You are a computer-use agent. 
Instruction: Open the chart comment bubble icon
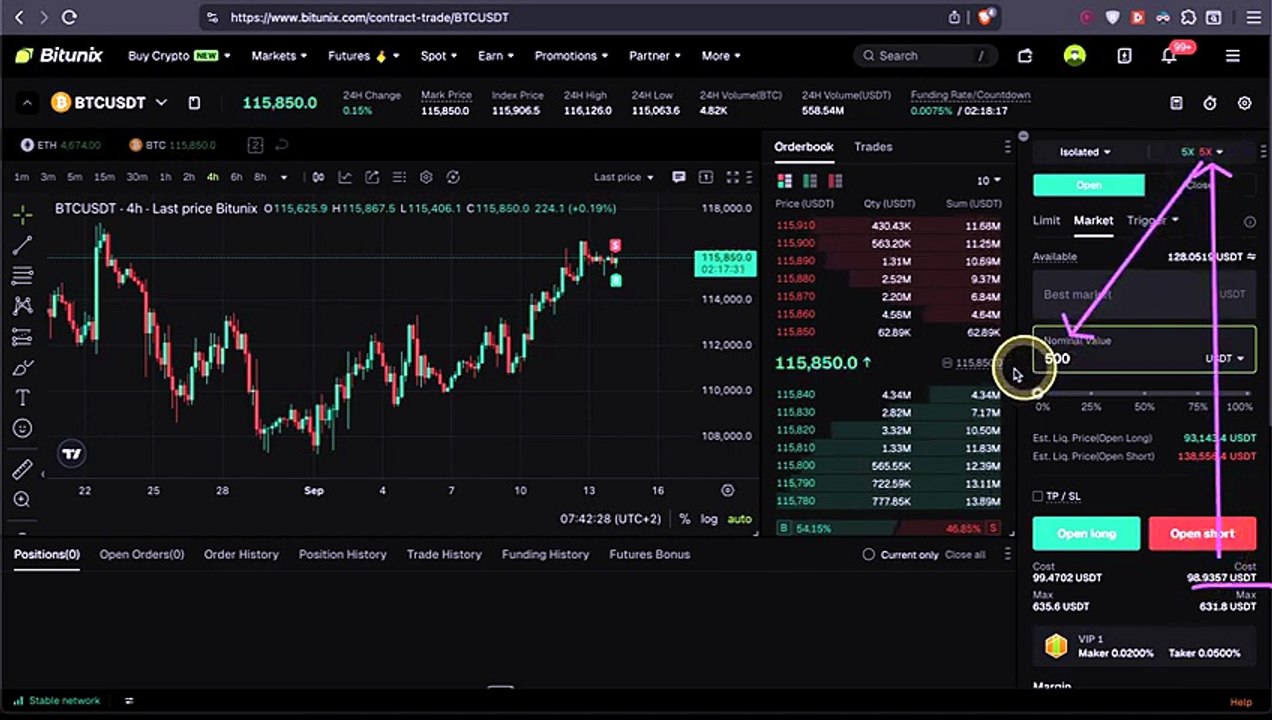pyautogui.click(x=679, y=177)
